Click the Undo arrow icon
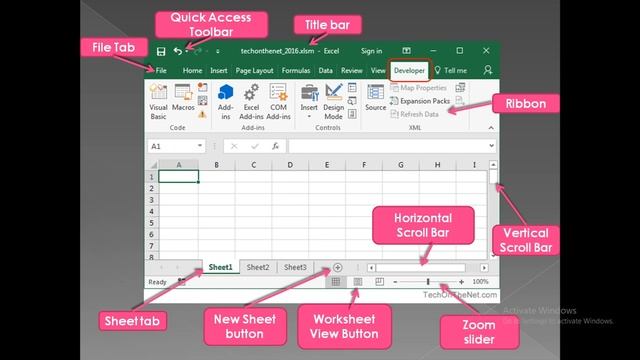Screen dimensions: 640x360 point(178,51)
